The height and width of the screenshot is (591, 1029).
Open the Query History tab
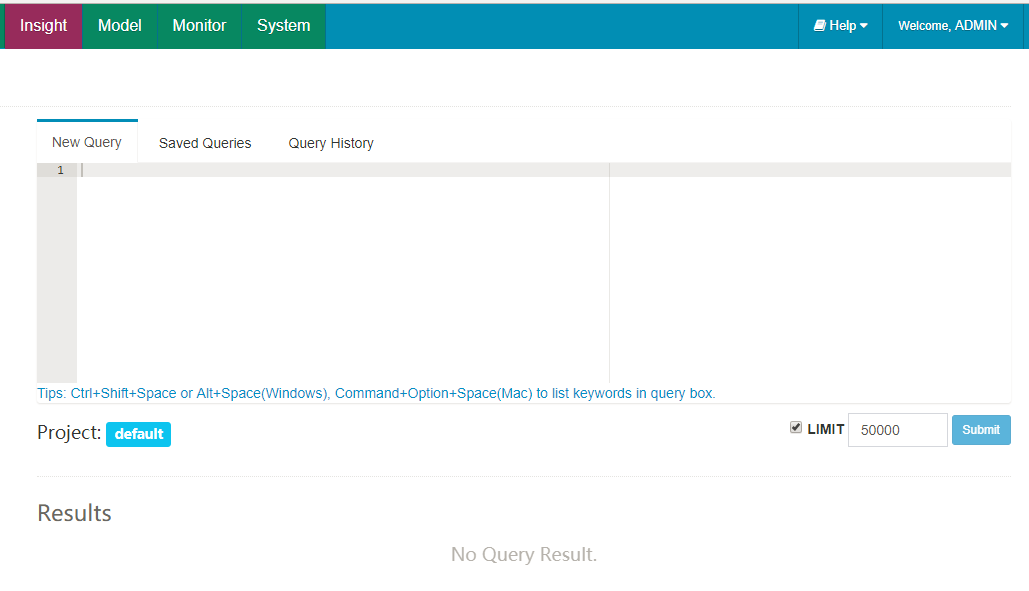click(331, 143)
